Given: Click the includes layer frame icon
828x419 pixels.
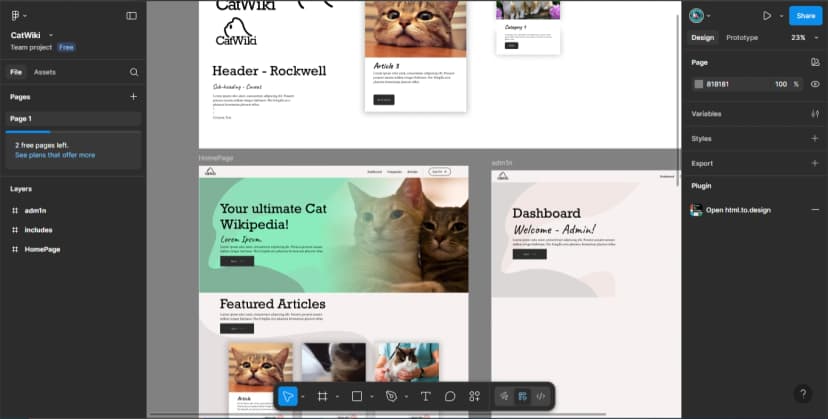Looking at the screenshot, I should (15, 230).
